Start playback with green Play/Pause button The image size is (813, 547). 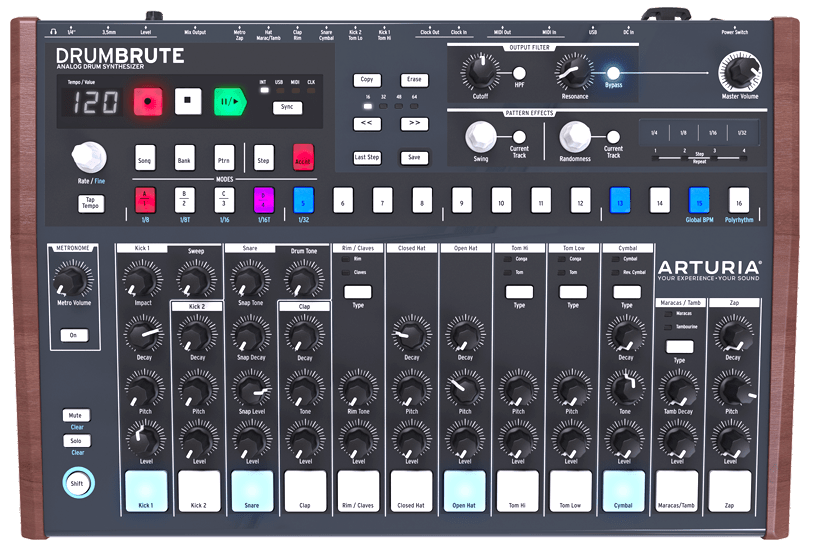click(230, 102)
